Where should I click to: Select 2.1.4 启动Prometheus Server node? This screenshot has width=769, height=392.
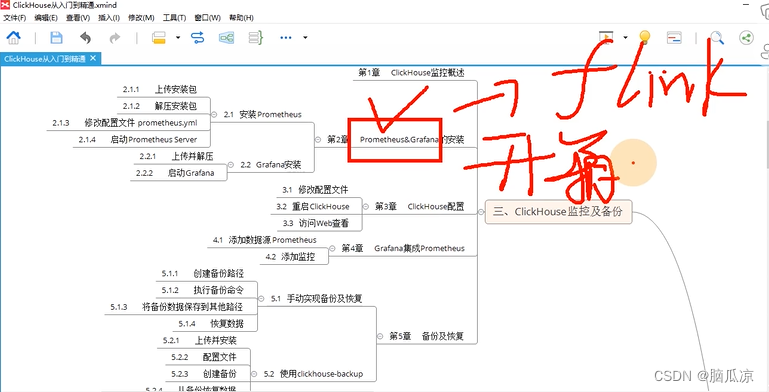[138, 139]
